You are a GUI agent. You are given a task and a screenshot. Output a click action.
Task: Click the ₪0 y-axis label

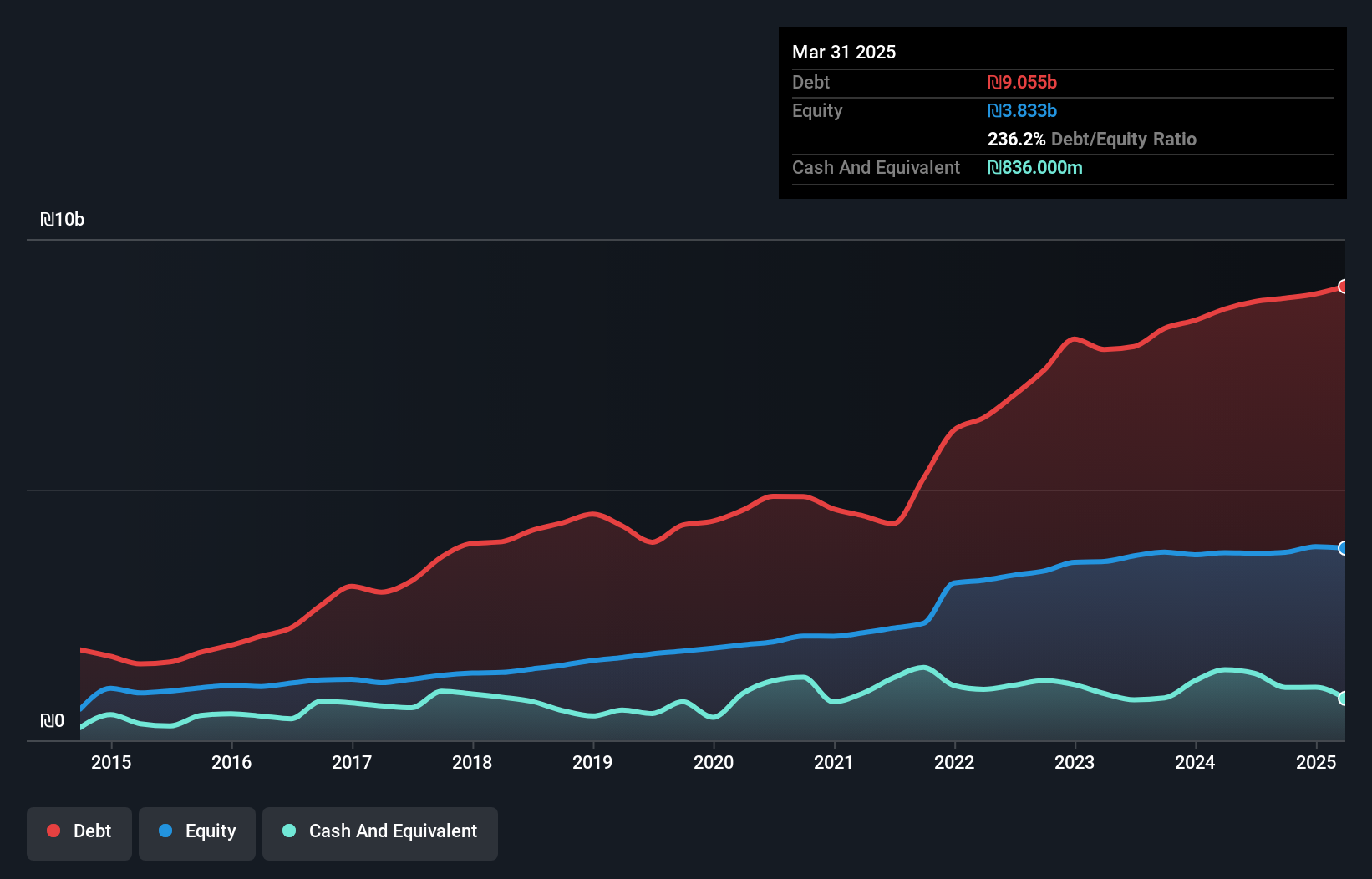[52, 721]
